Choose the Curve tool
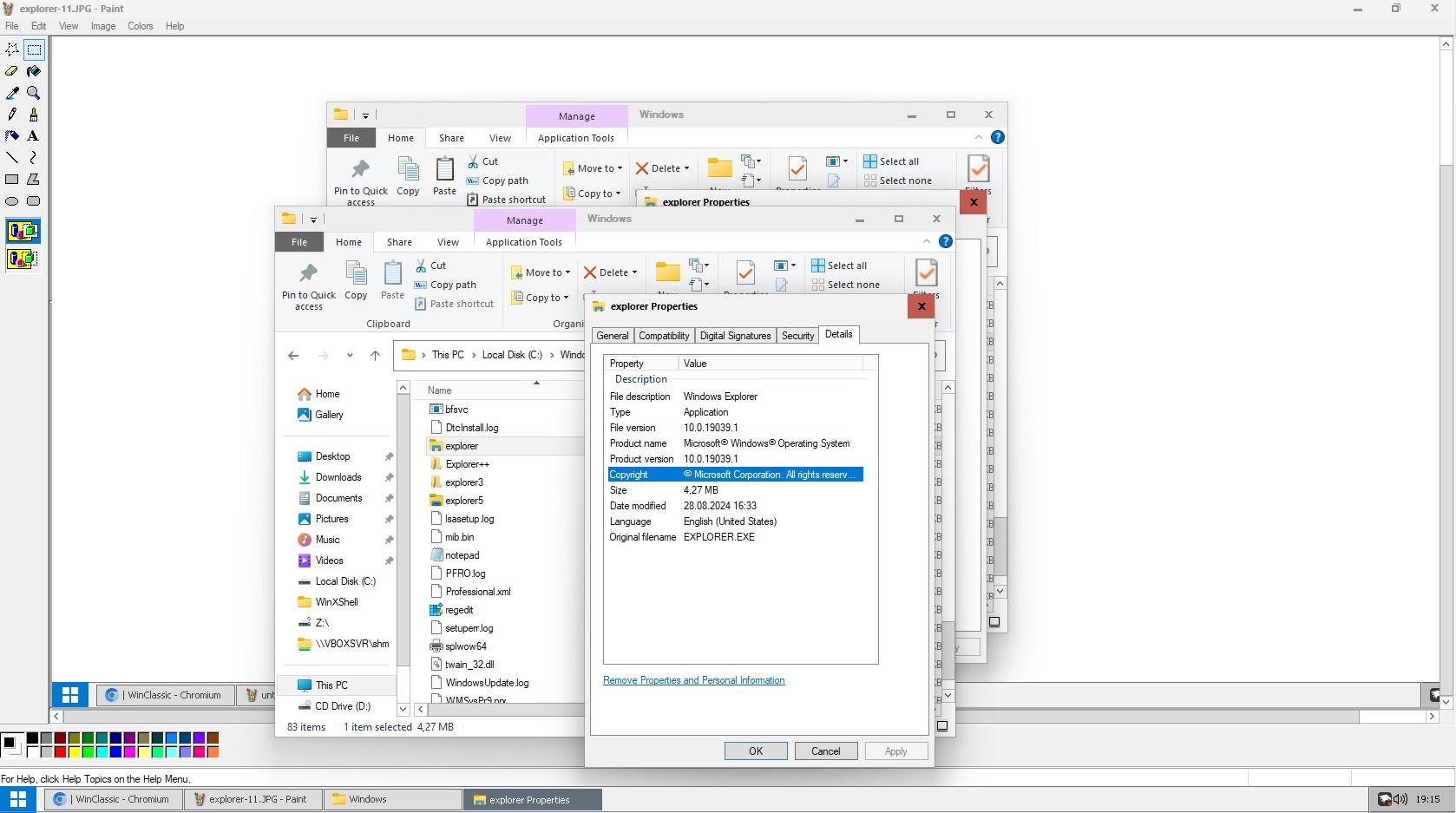Screen dimensions: 1456x813 [x=34, y=158]
